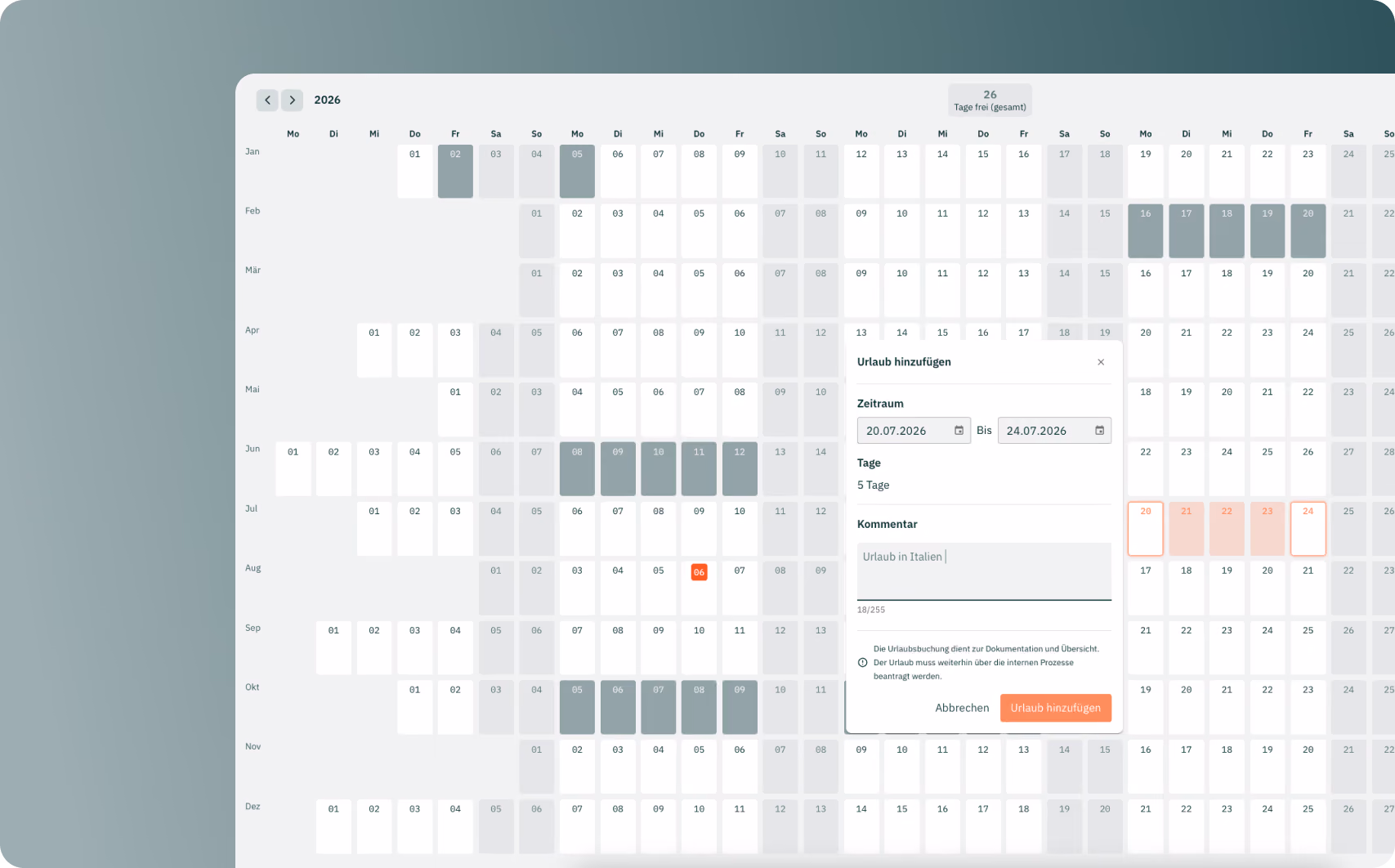Select June 08 vacation day

(x=577, y=469)
